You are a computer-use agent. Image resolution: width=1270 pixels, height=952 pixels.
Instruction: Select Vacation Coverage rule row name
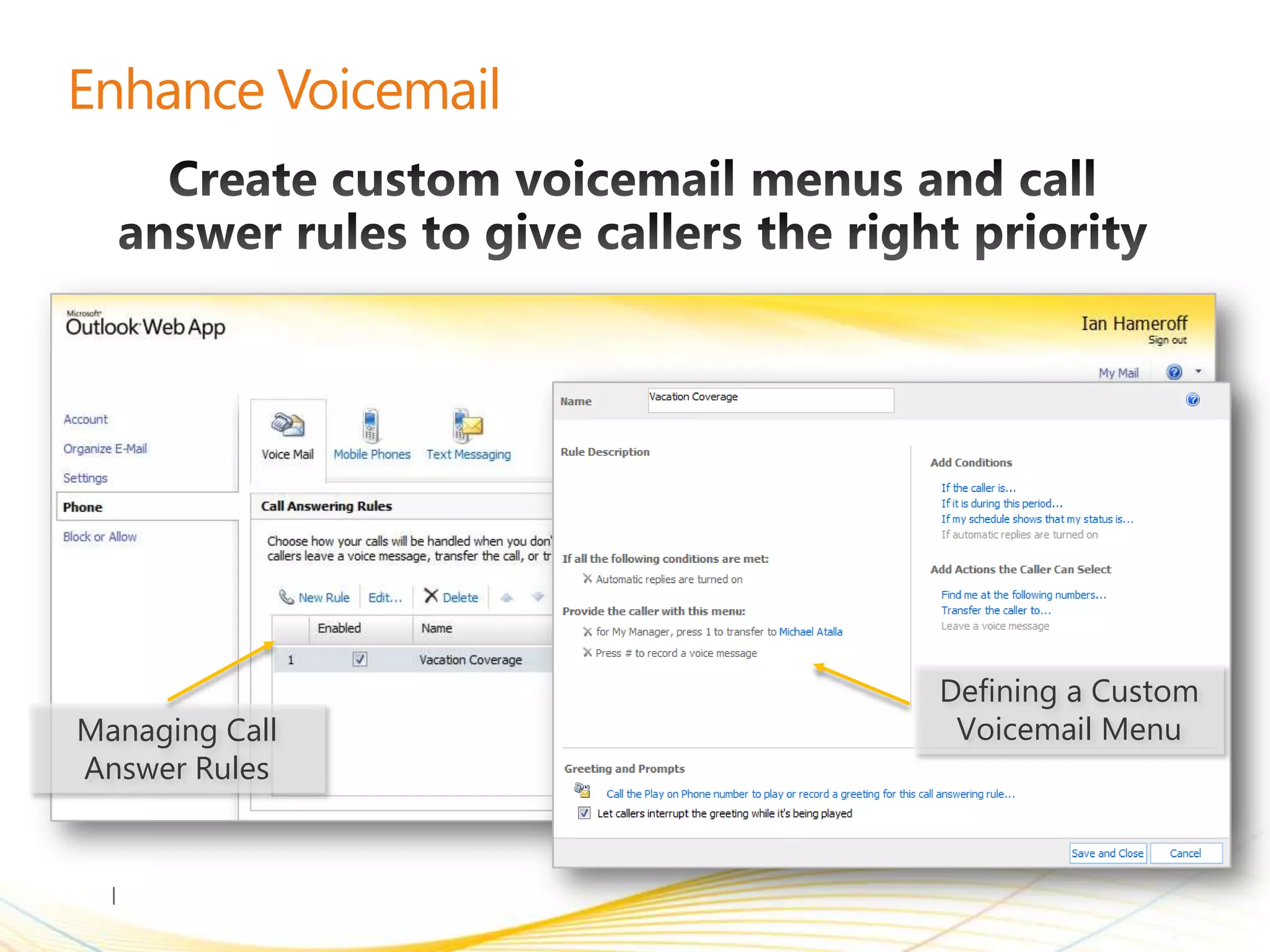(471, 660)
